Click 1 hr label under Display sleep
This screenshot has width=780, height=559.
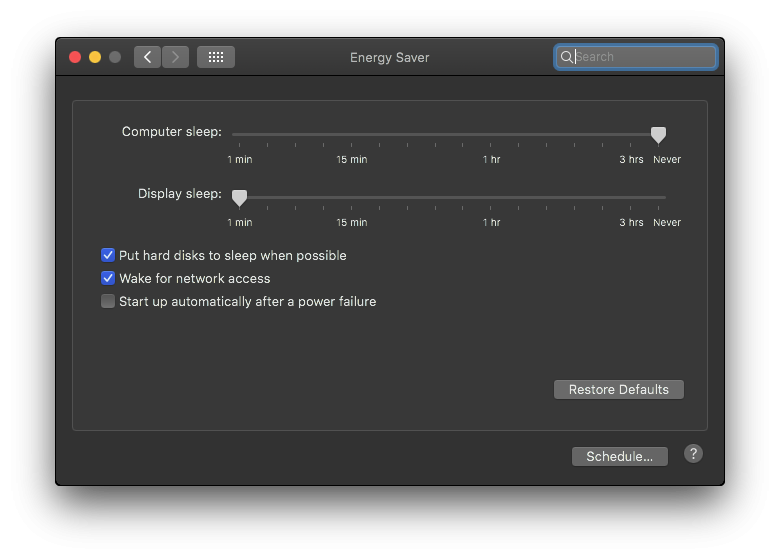(x=491, y=222)
